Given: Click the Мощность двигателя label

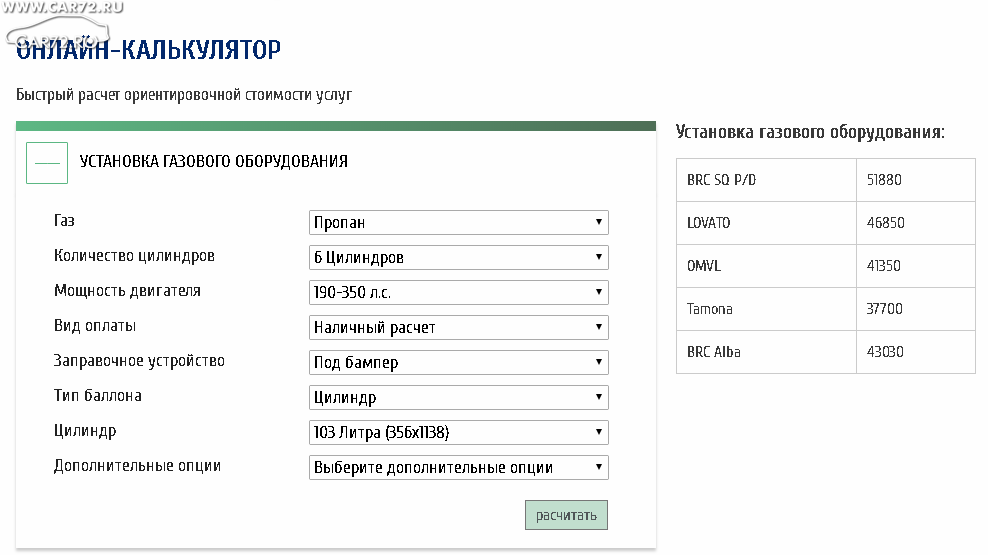Looking at the screenshot, I should pyautogui.click(x=127, y=291).
